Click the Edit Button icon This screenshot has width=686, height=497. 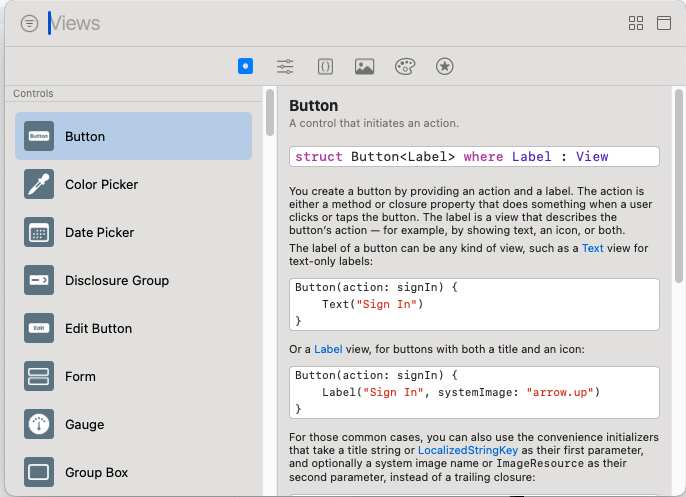[x=39, y=328]
